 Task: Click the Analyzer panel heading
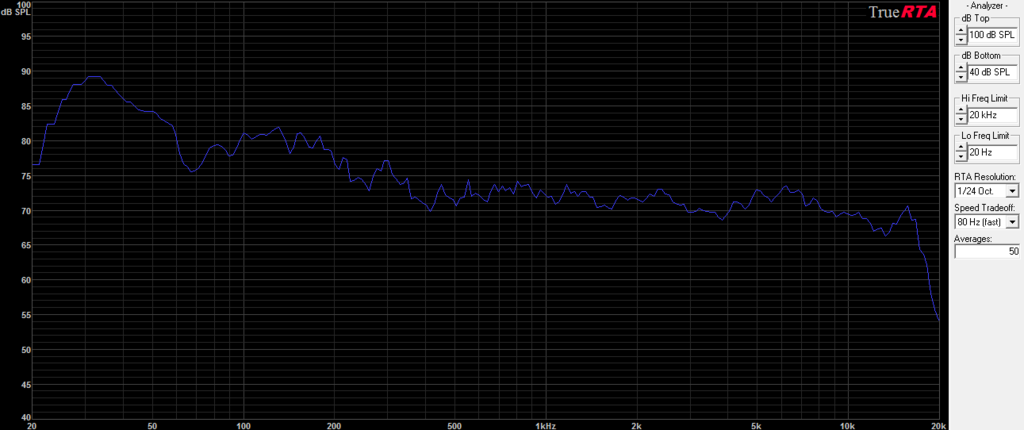(986, 5)
